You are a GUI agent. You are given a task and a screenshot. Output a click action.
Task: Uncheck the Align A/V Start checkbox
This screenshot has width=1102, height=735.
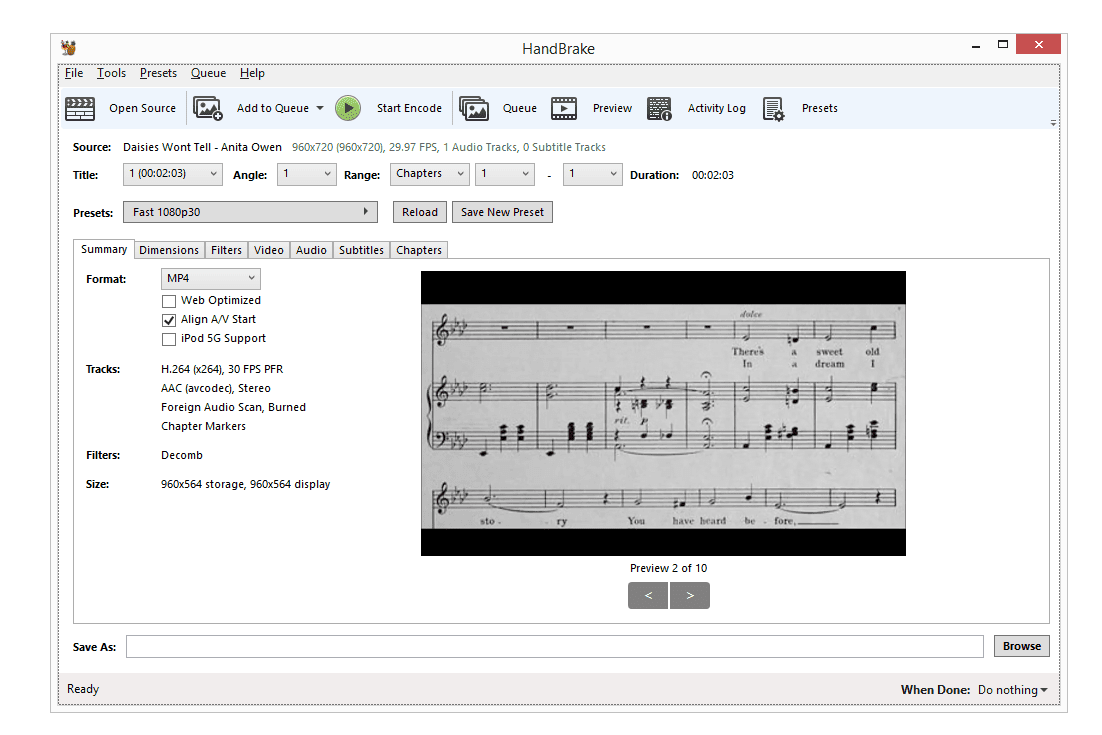pos(168,320)
